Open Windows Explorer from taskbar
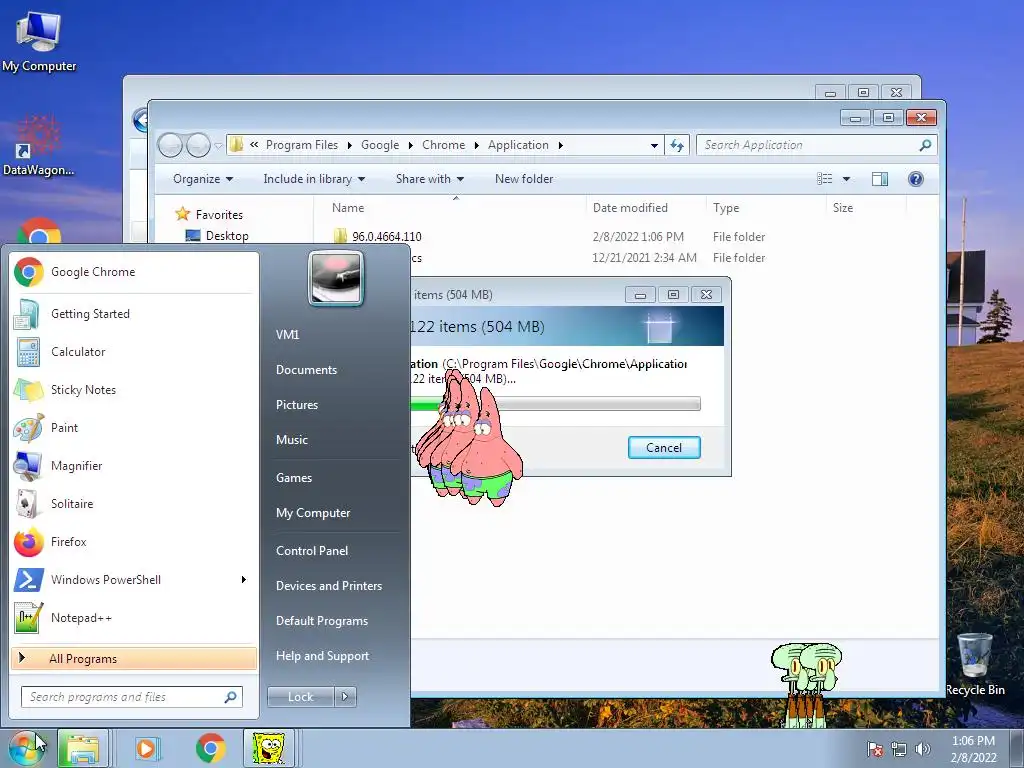 (82, 748)
